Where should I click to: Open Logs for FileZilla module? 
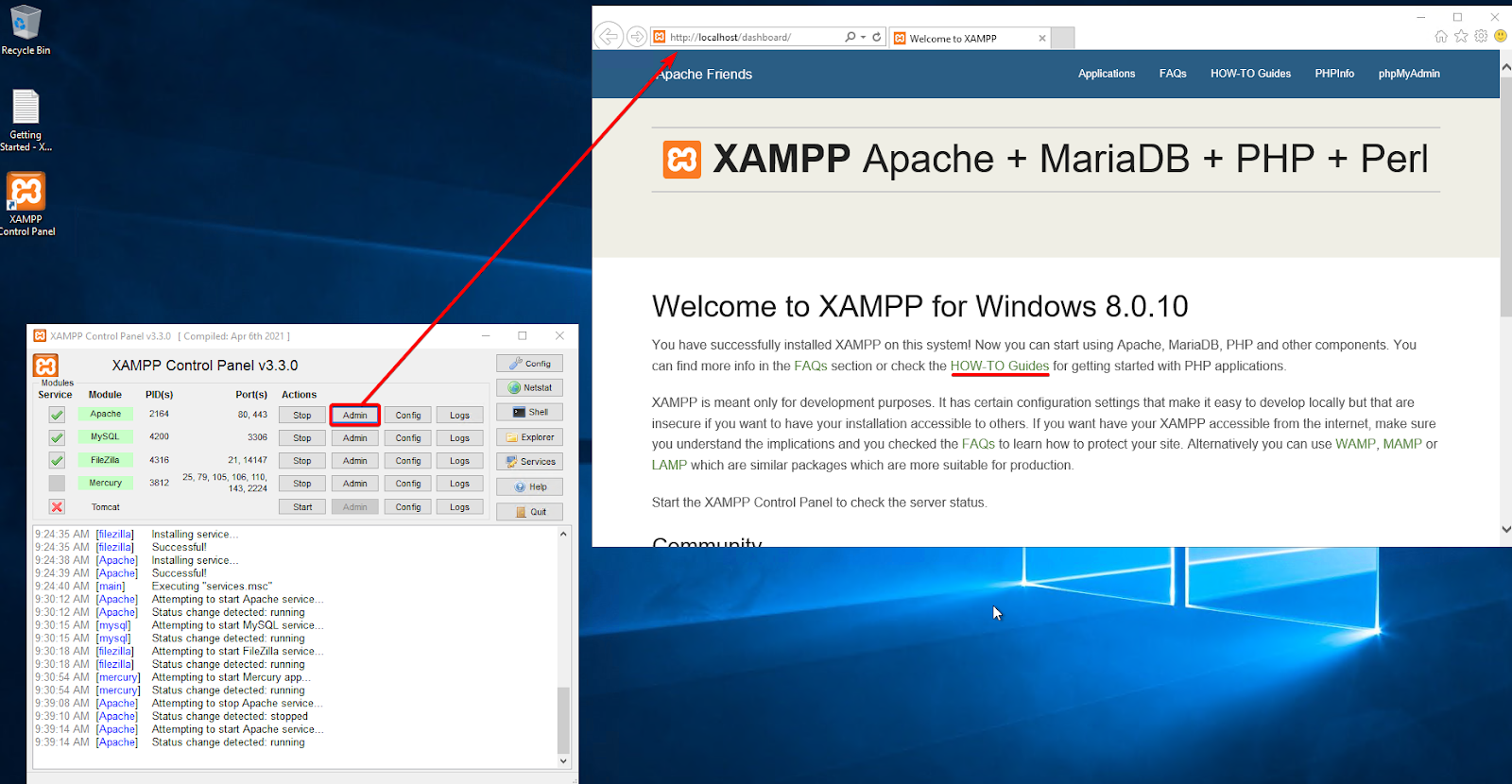tap(460, 461)
